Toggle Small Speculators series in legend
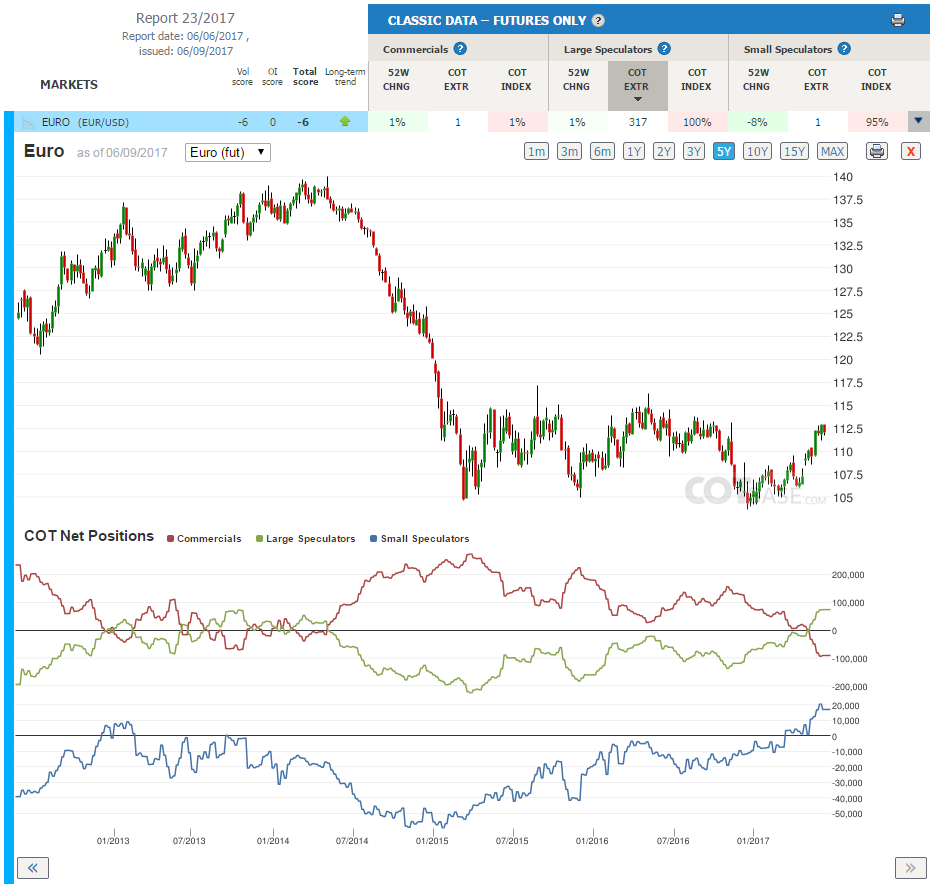933x884 pixels. [x=419, y=538]
